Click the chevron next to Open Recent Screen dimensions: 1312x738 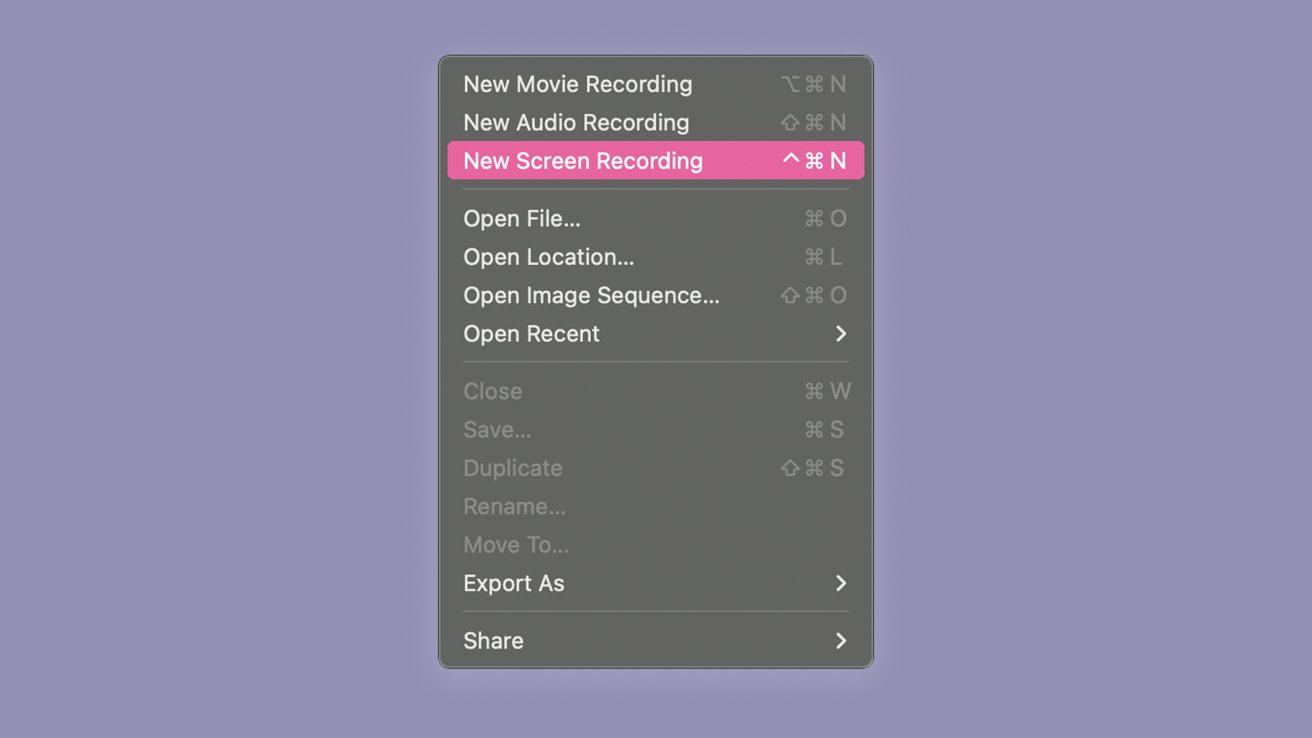click(841, 333)
